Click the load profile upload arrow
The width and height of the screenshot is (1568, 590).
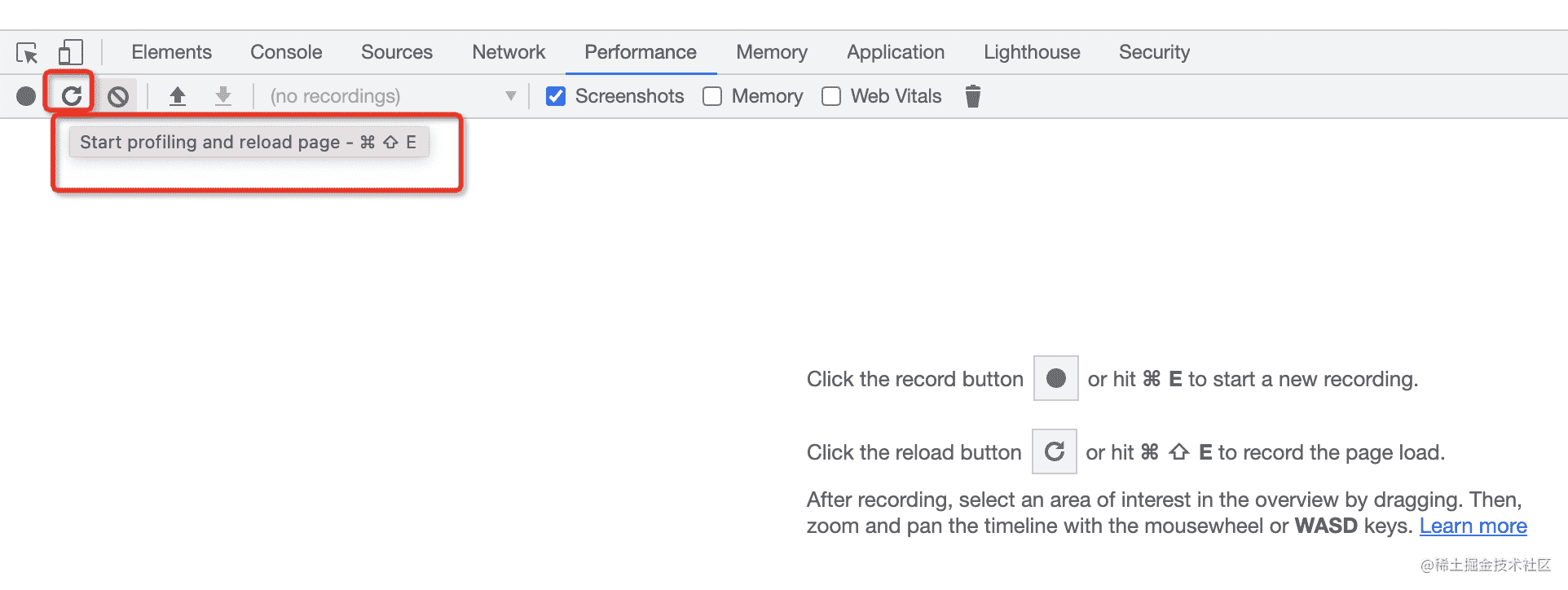(178, 97)
